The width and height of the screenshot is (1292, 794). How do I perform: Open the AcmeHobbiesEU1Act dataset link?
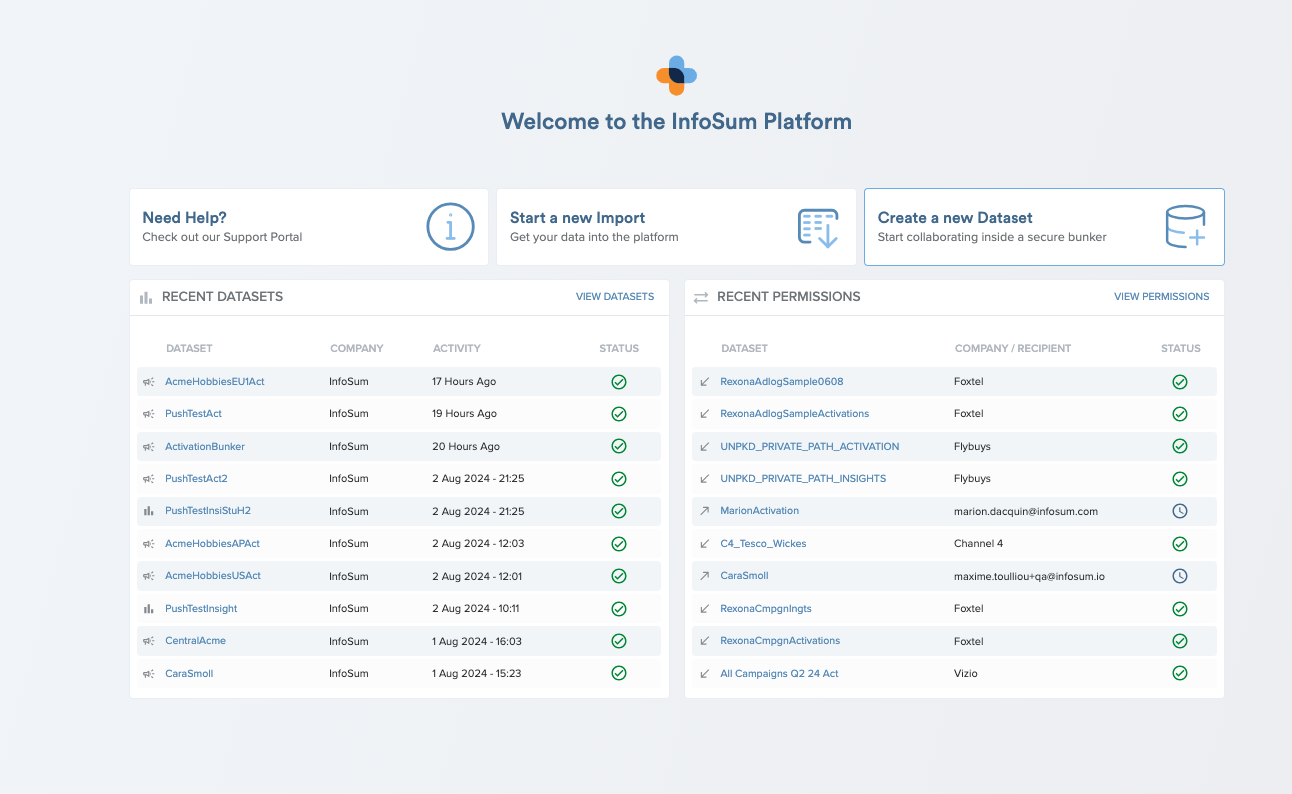[x=215, y=382]
